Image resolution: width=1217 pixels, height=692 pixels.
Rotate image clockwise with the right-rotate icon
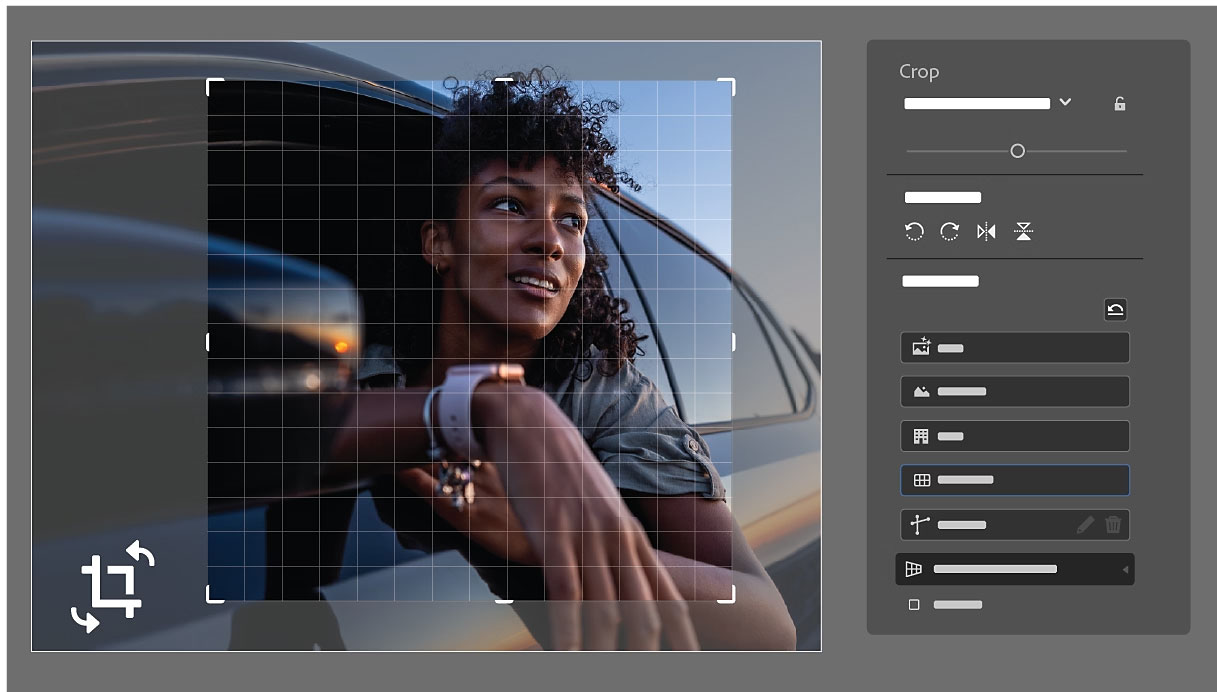tap(949, 232)
